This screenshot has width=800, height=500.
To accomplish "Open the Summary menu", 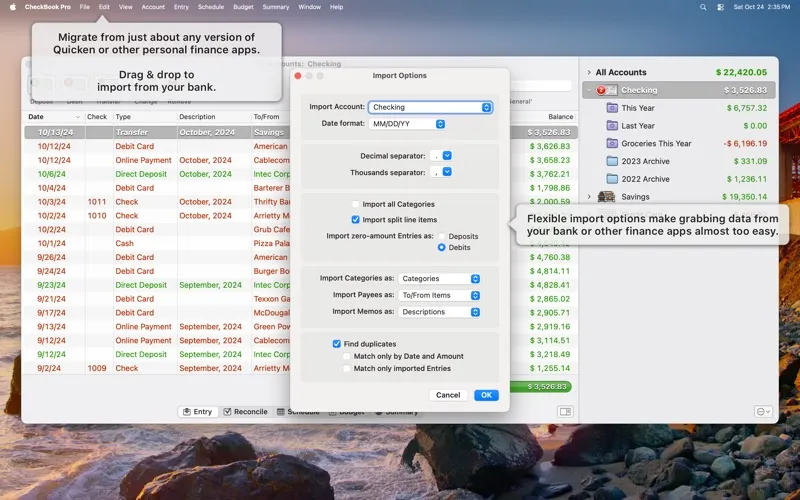I will coord(276,7).
